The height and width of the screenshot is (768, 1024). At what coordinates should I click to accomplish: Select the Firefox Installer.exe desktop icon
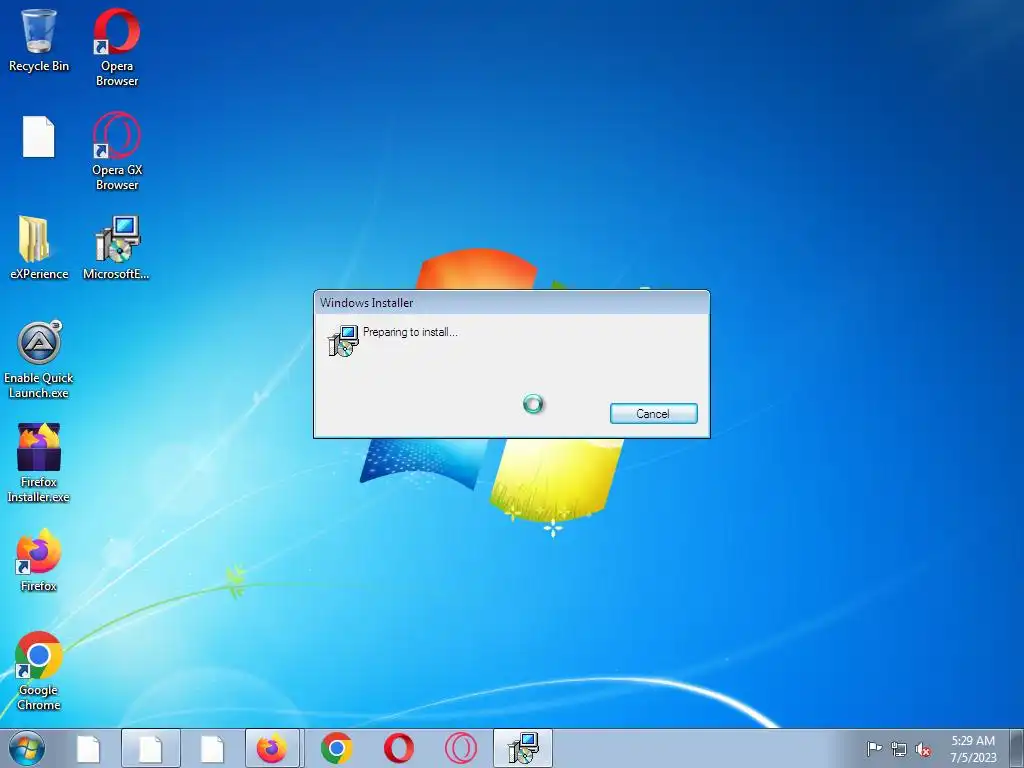39,463
